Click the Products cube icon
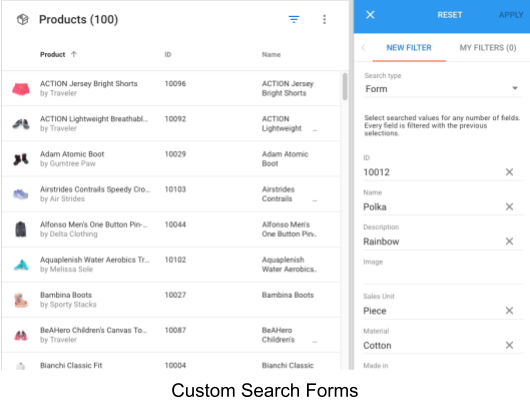This screenshot has height=419, width=530. coord(23,19)
